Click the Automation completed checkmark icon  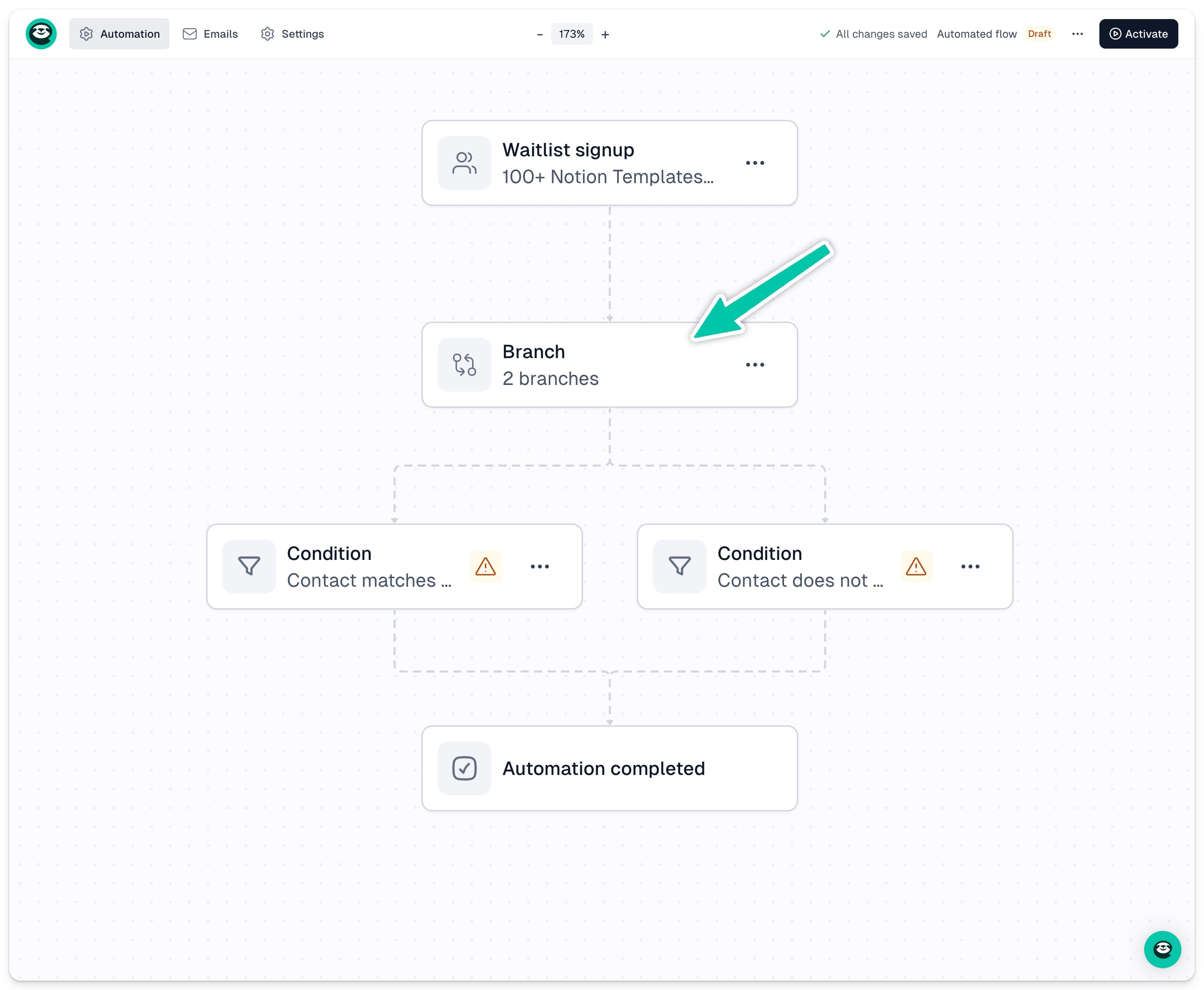pos(464,768)
